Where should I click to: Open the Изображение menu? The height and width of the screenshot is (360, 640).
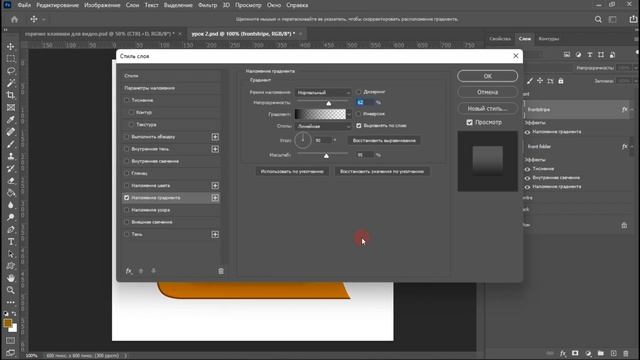[x=102, y=5]
